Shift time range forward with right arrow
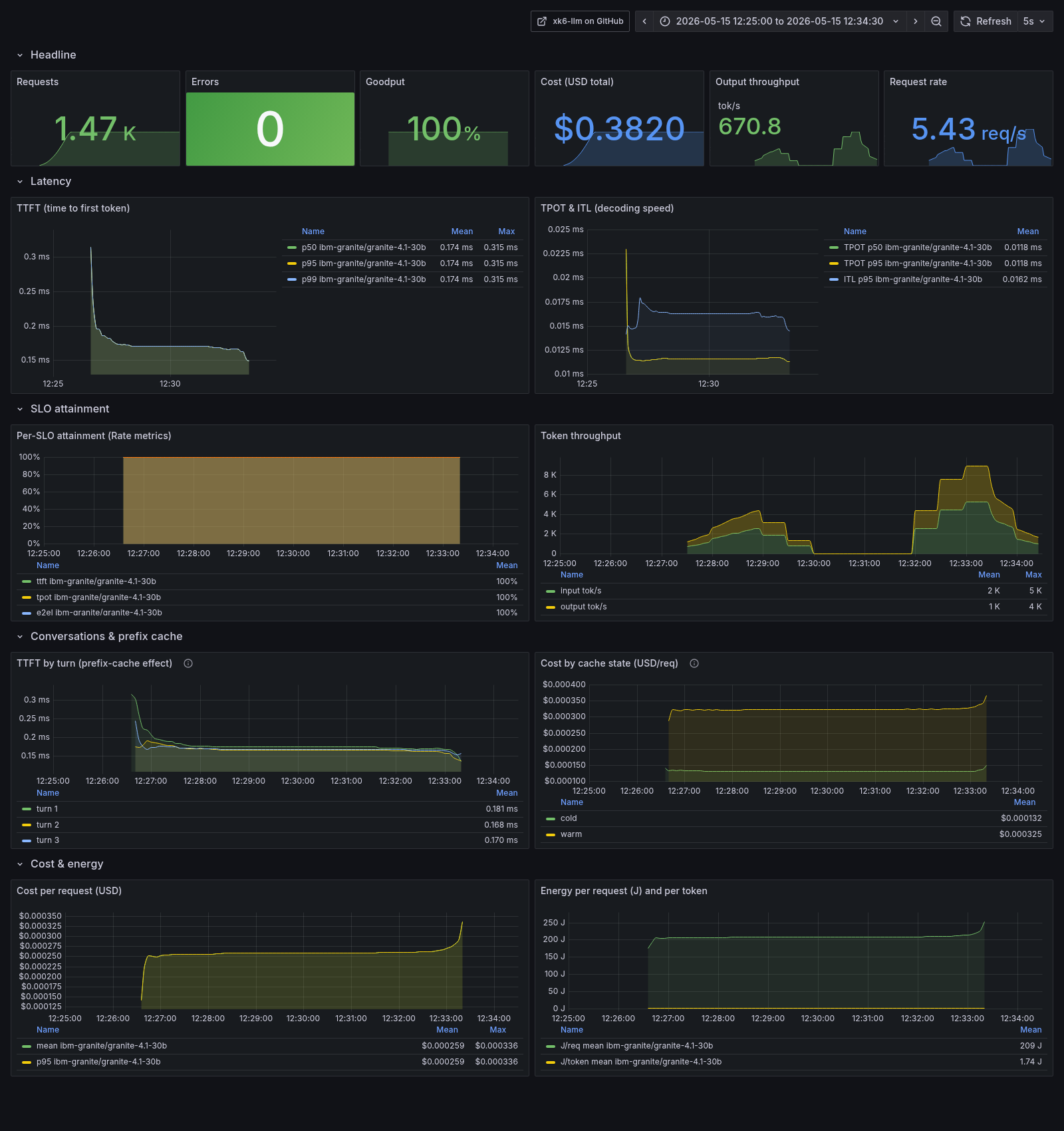 coord(916,21)
